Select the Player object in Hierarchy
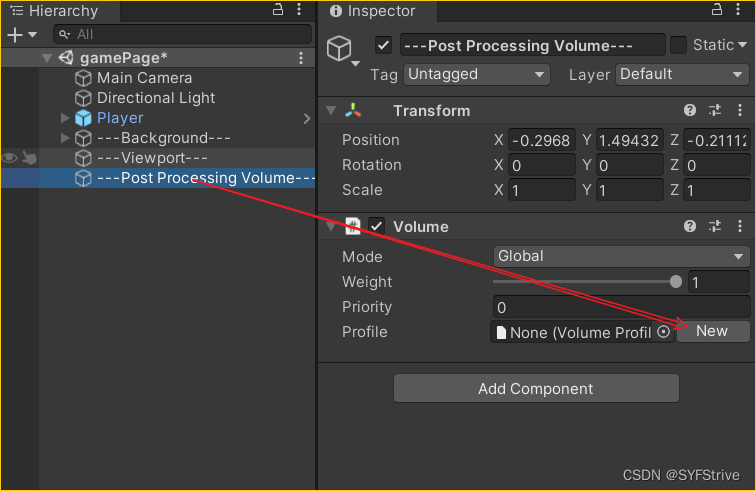The height and width of the screenshot is (491, 756). click(120, 118)
